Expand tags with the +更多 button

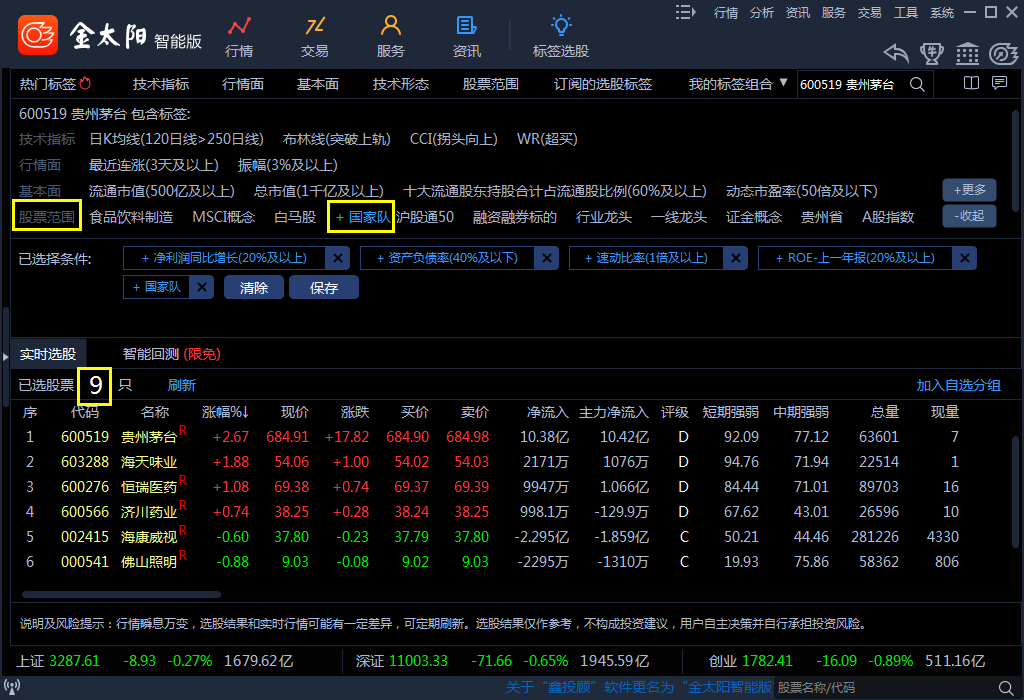point(969,190)
